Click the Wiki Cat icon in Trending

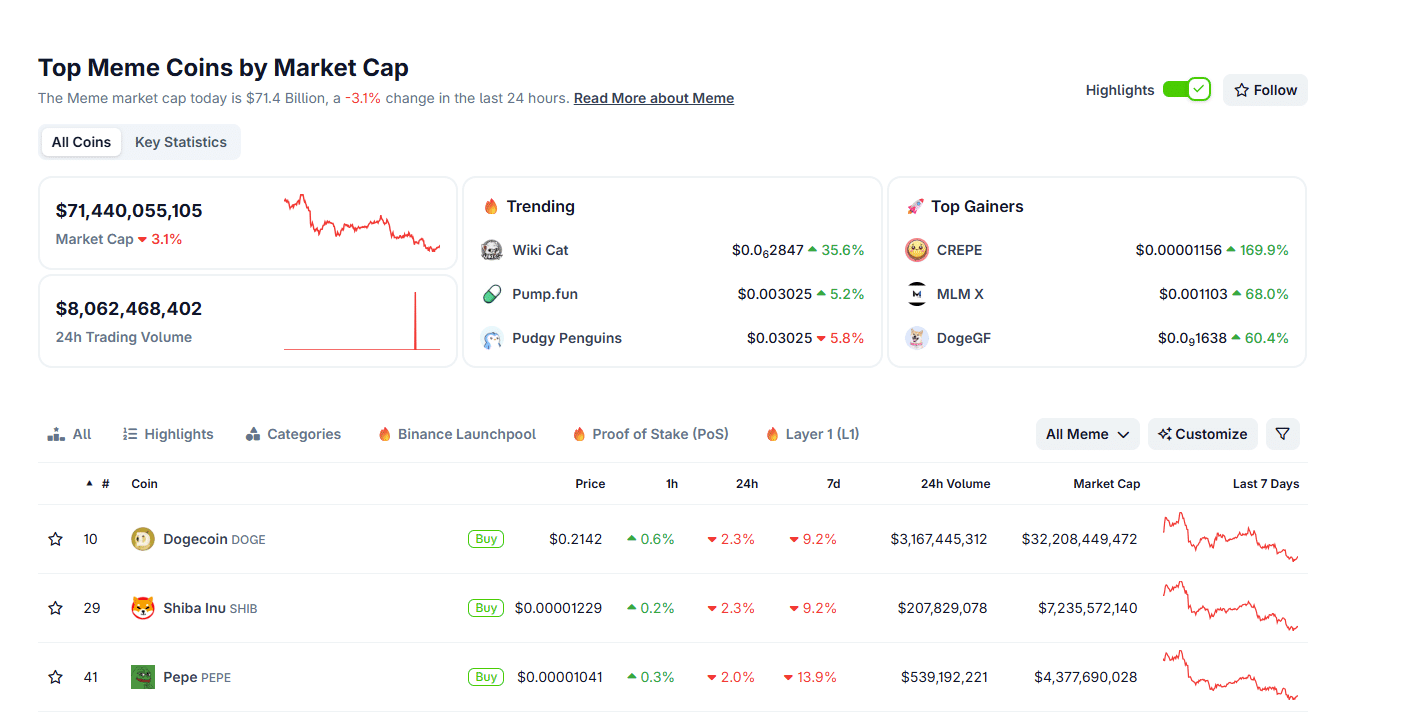coord(491,249)
